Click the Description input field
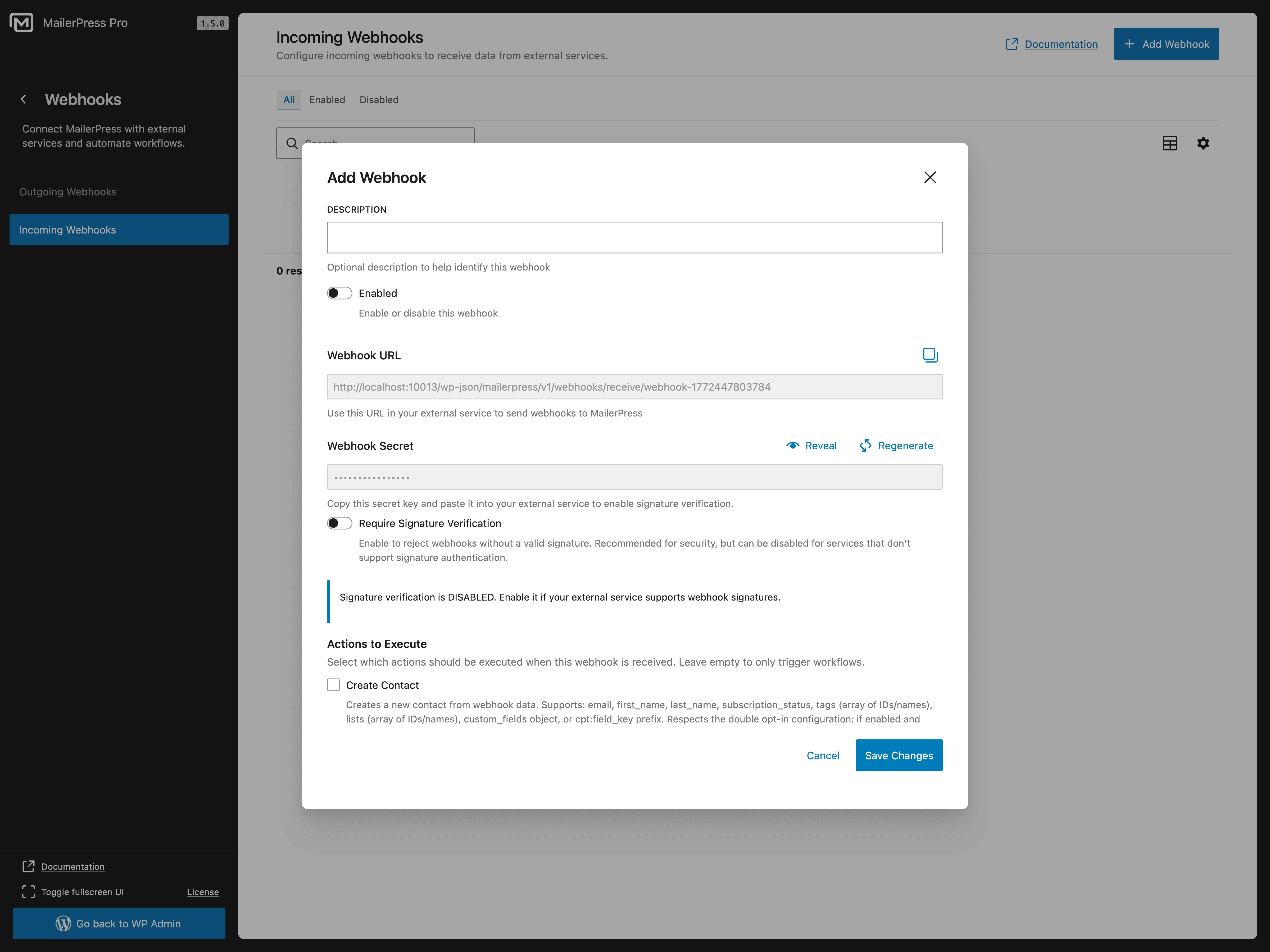 tap(634, 237)
